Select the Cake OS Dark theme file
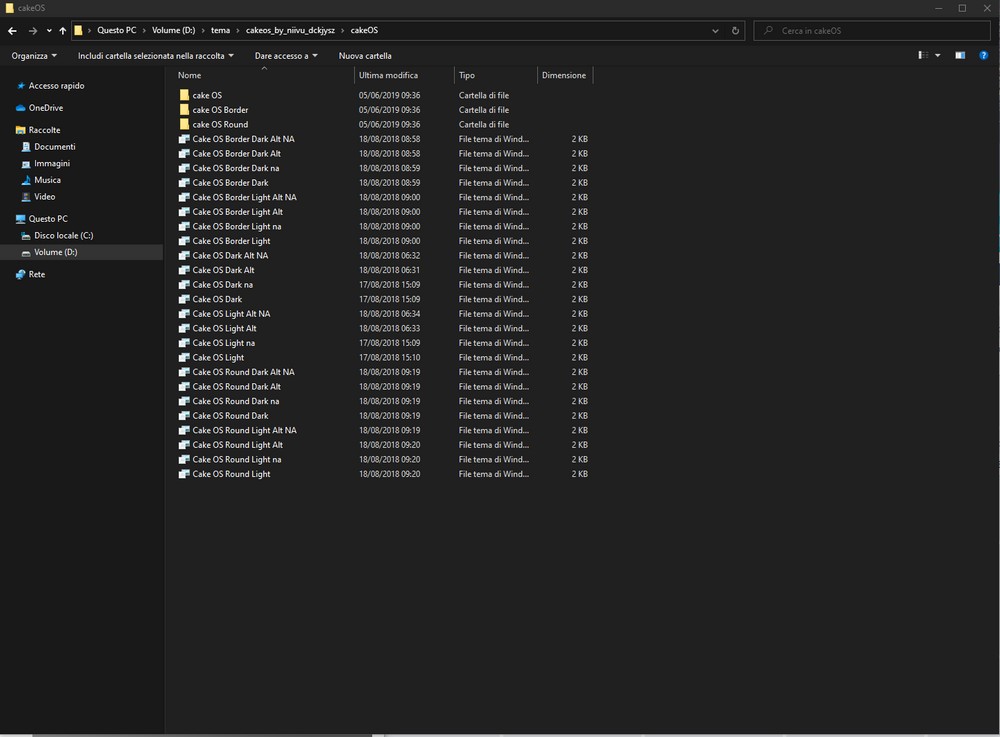The width and height of the screenshot is (1000, 737). click(x=217, y=299)
